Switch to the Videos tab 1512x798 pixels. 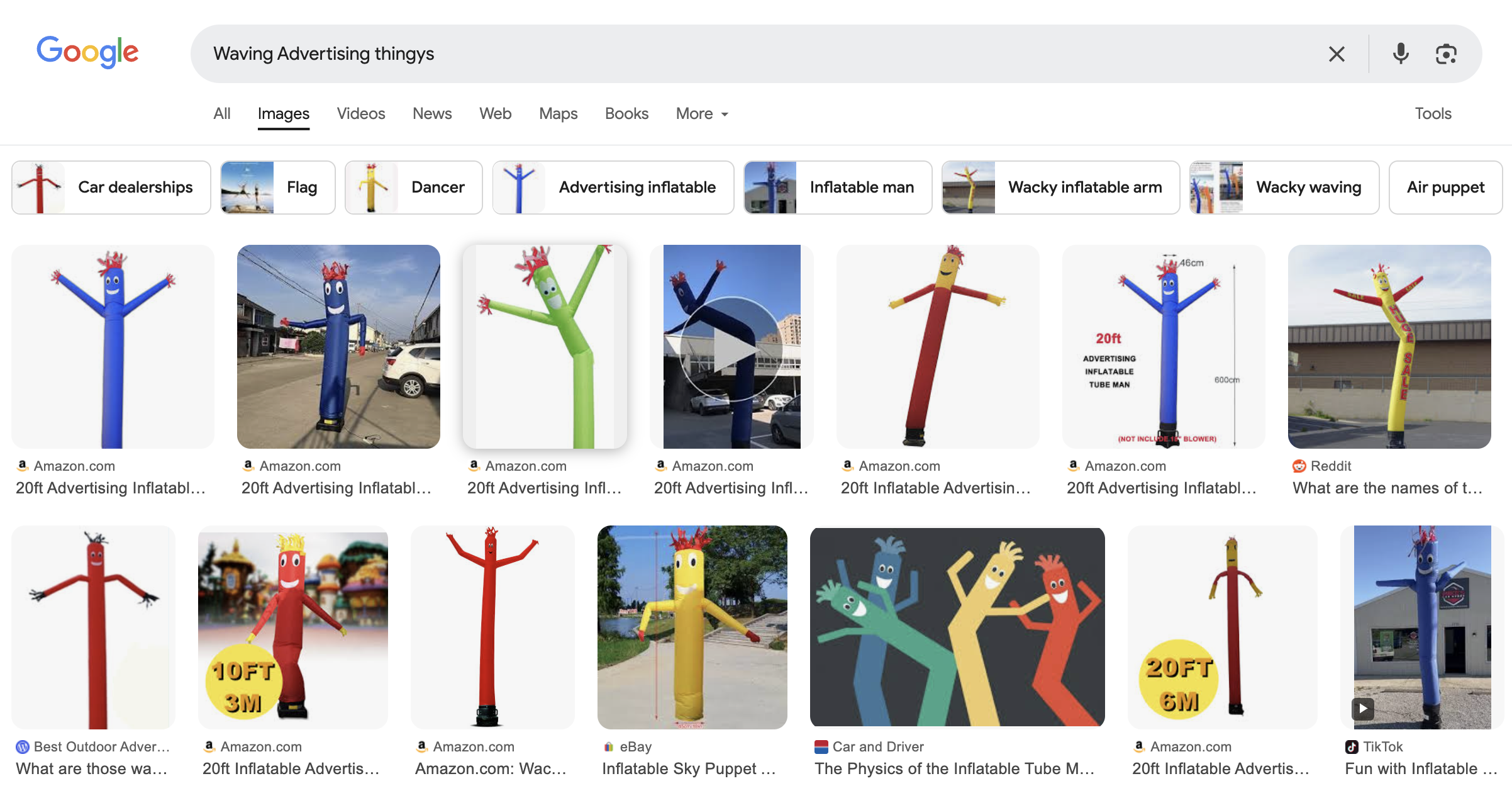point(360,114)
